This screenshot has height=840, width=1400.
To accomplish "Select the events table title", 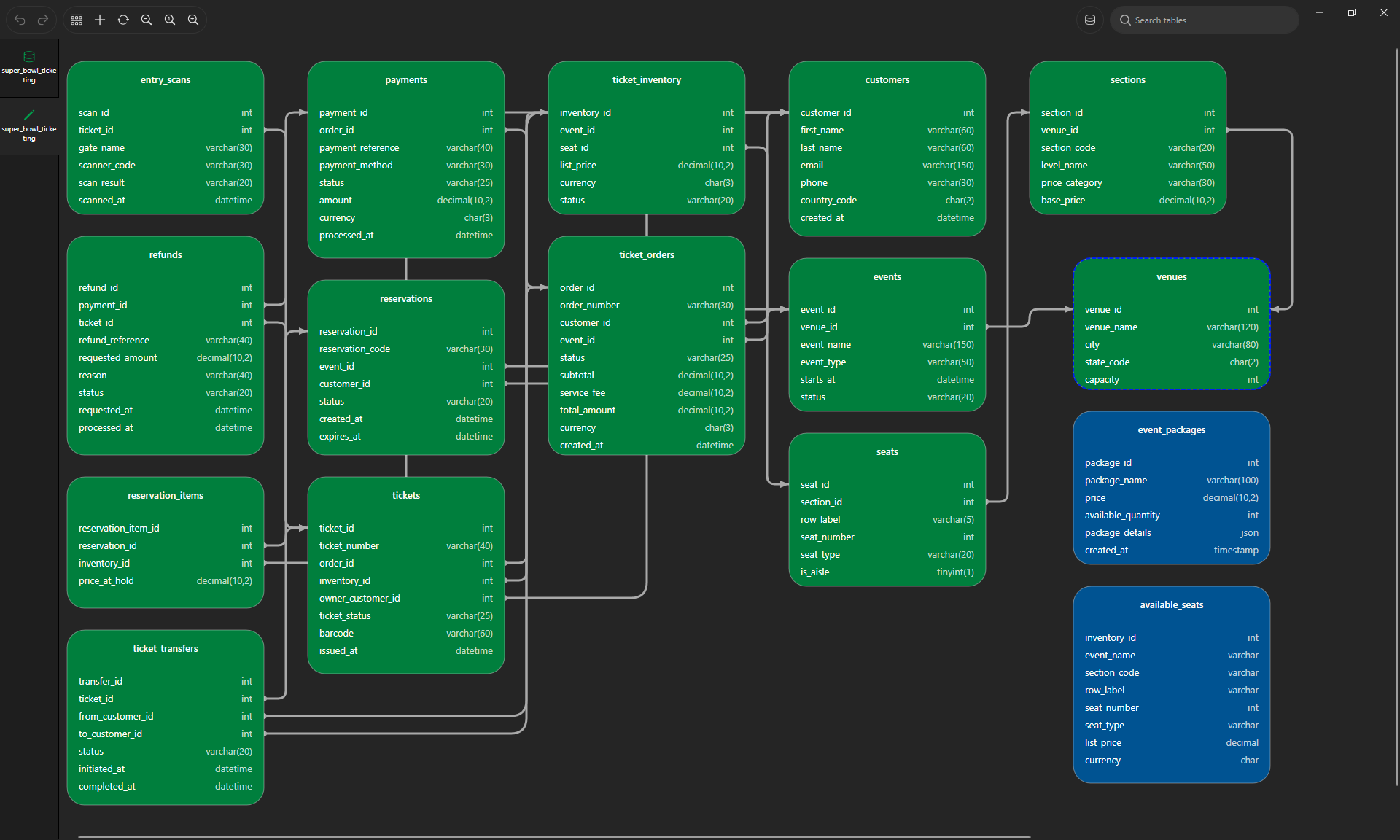I will 887,277.
